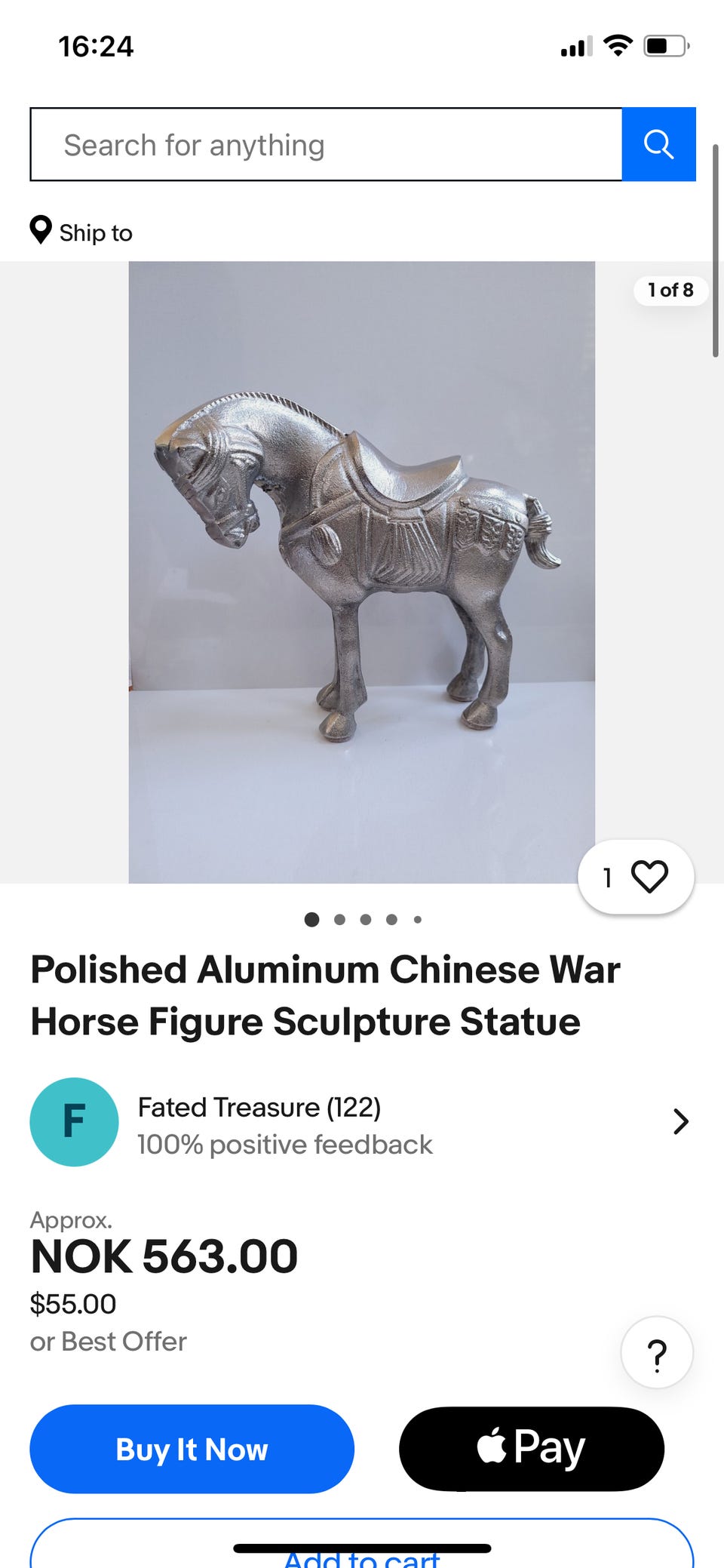Open the question mark help bubble

coord(657,1353)
